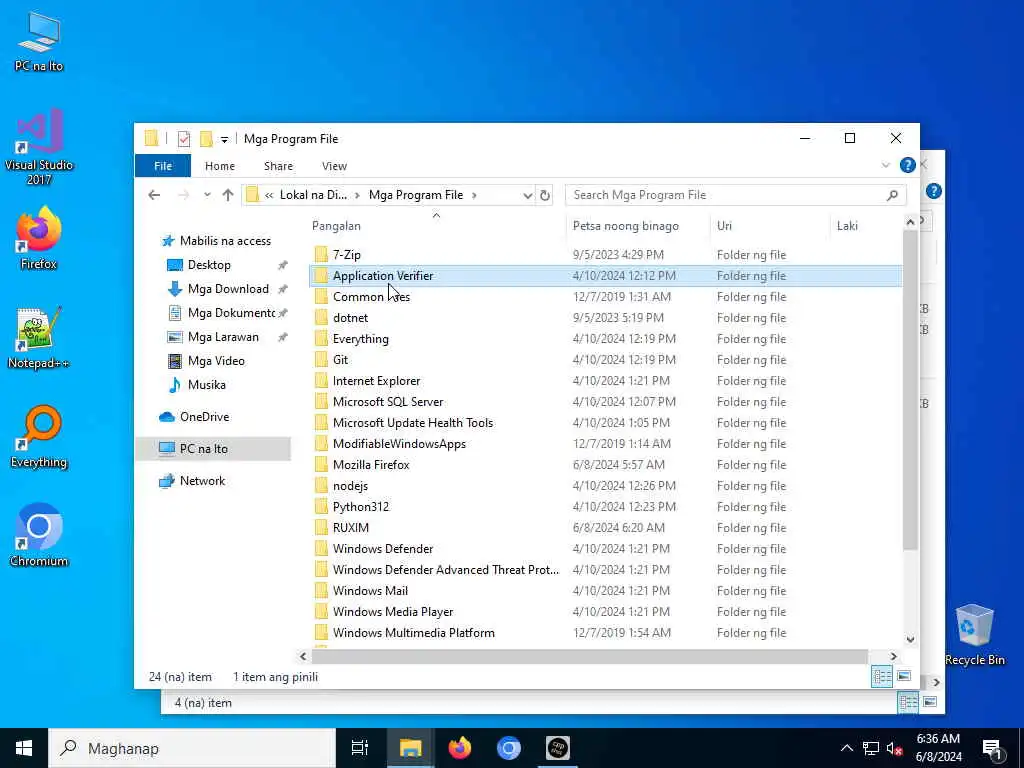Open the address bar history dropdown

coord(528,195)
